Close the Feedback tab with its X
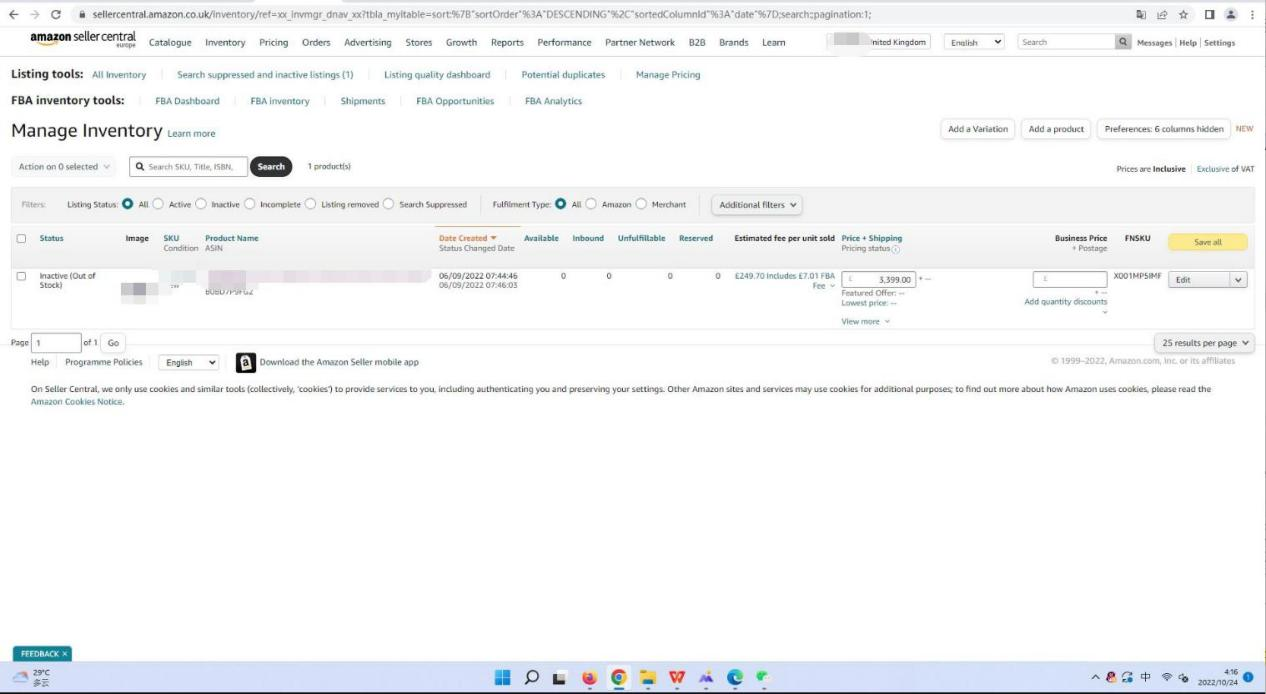This screenshot has width=1266, height=694. tap(65, 654)
